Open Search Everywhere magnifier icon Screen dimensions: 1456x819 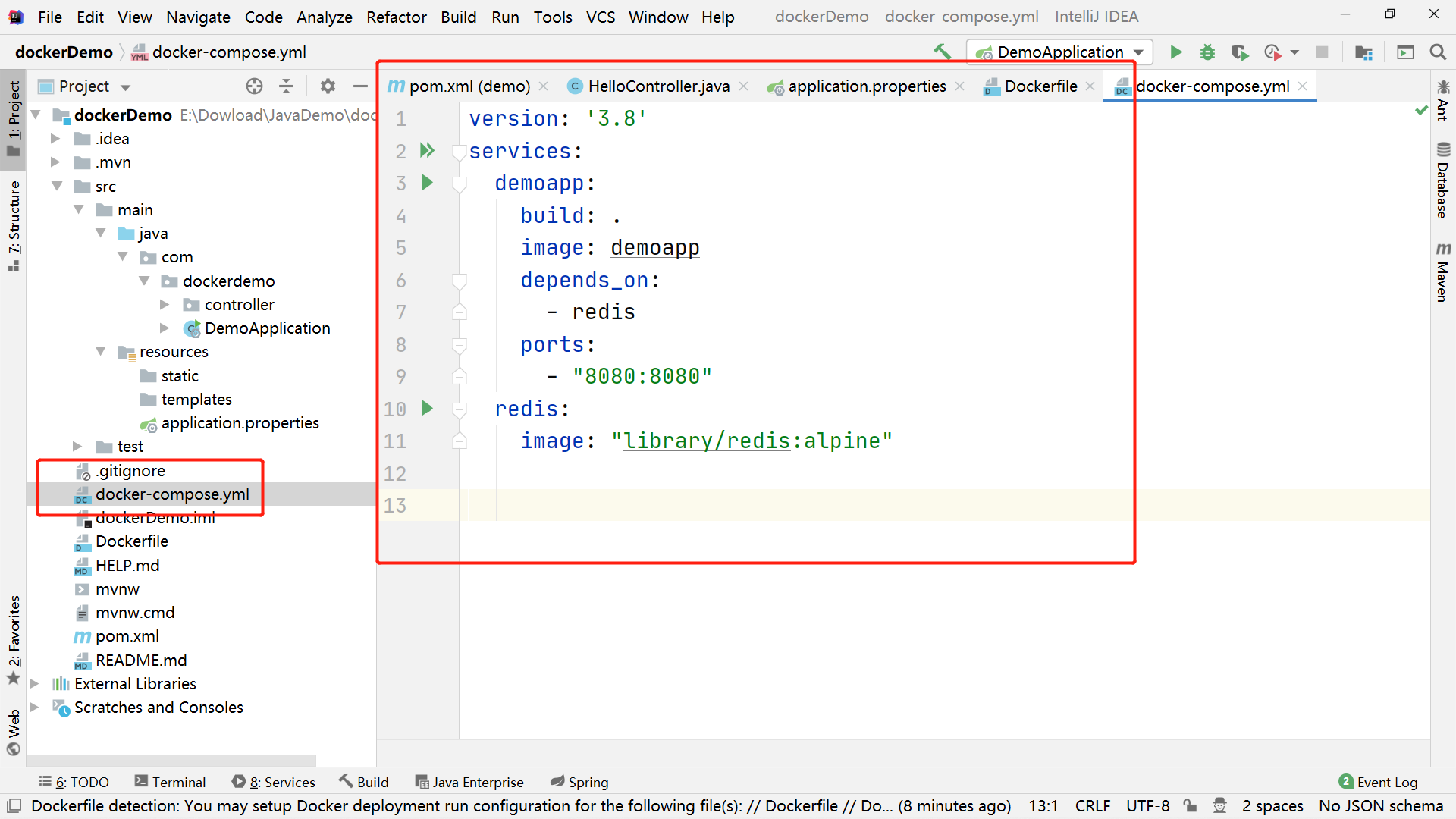coord(1437,52)
